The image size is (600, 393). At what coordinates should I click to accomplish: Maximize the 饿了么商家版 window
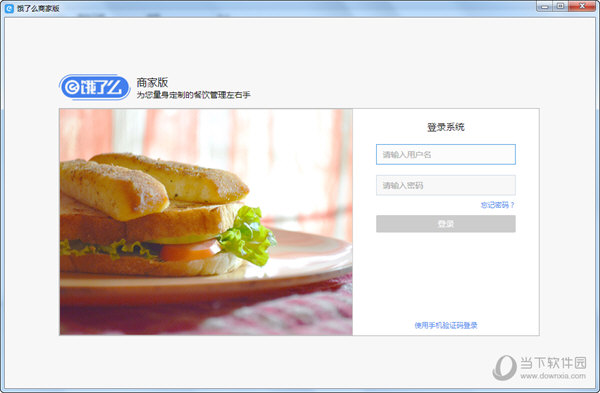pos(561,7)
